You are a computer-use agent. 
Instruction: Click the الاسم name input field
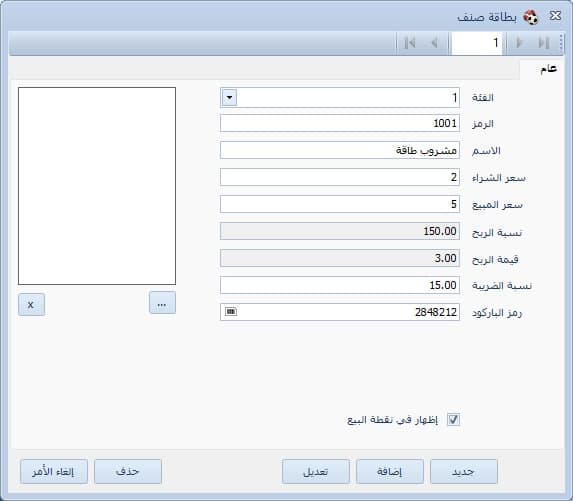click(x=340, y=150)
